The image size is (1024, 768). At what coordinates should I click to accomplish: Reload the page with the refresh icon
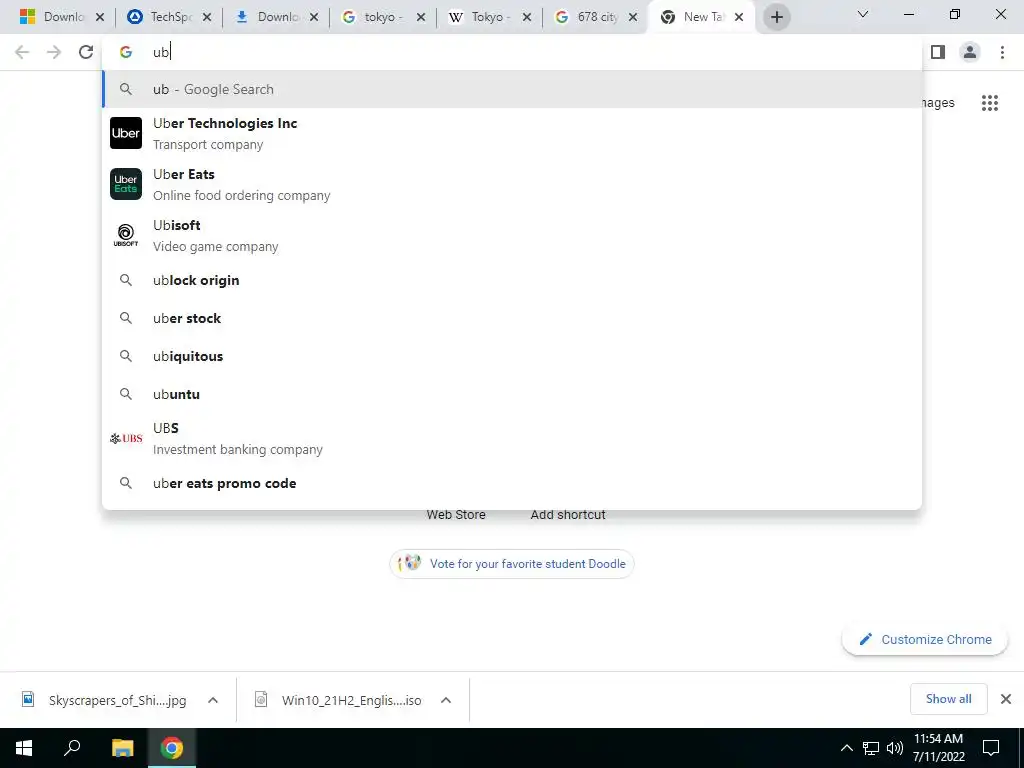(86, 52)
